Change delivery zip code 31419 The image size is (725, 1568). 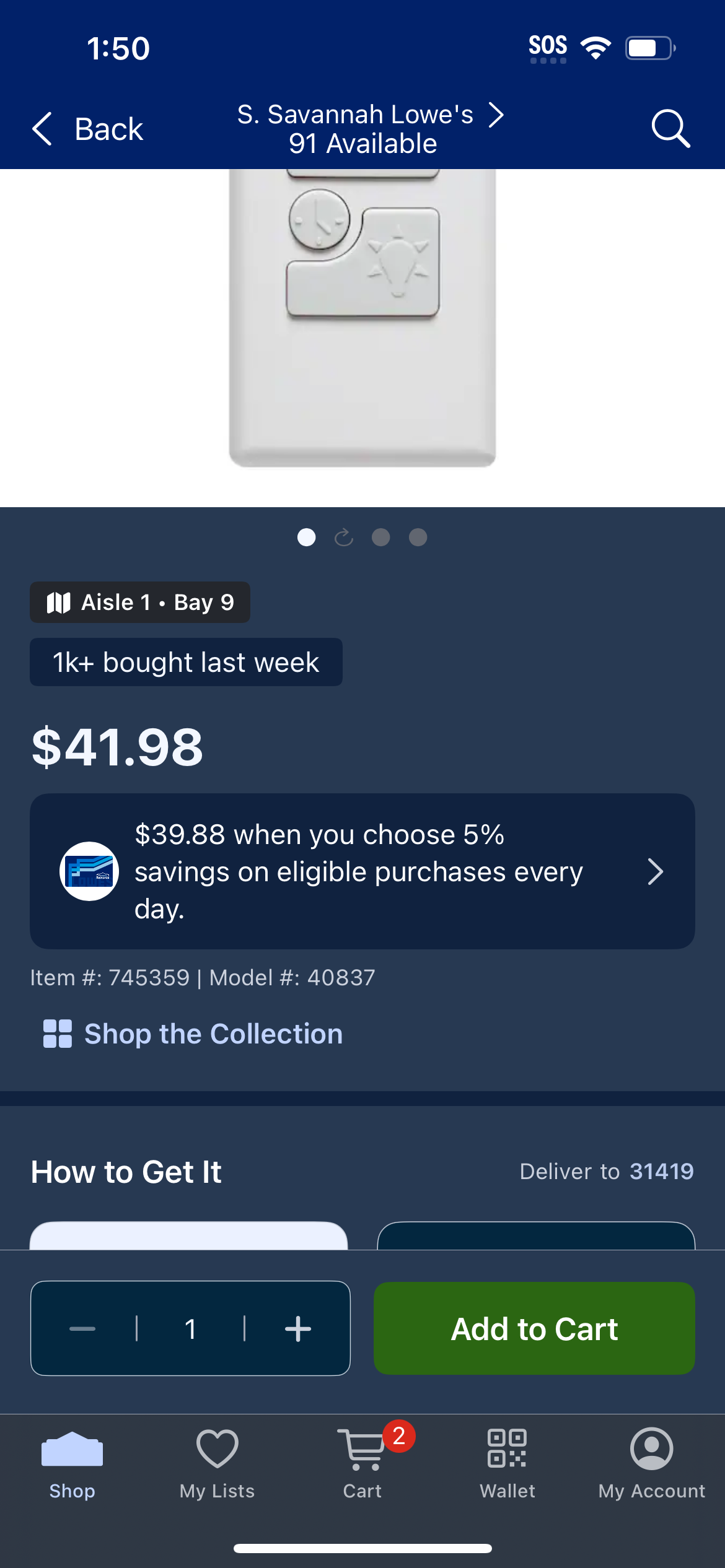[x=661, y=1171]
